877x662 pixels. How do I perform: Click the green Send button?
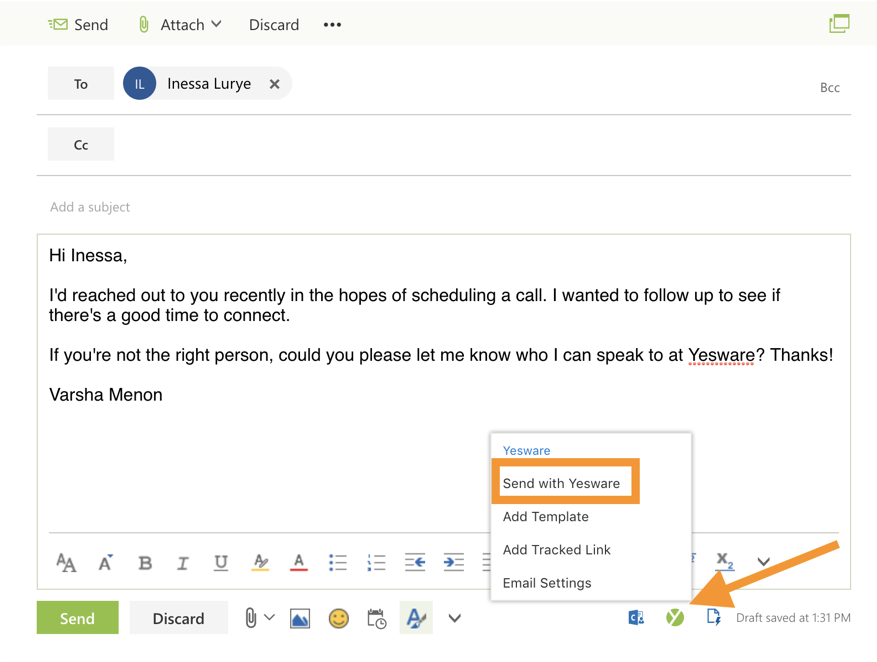(x=78, y=619)
